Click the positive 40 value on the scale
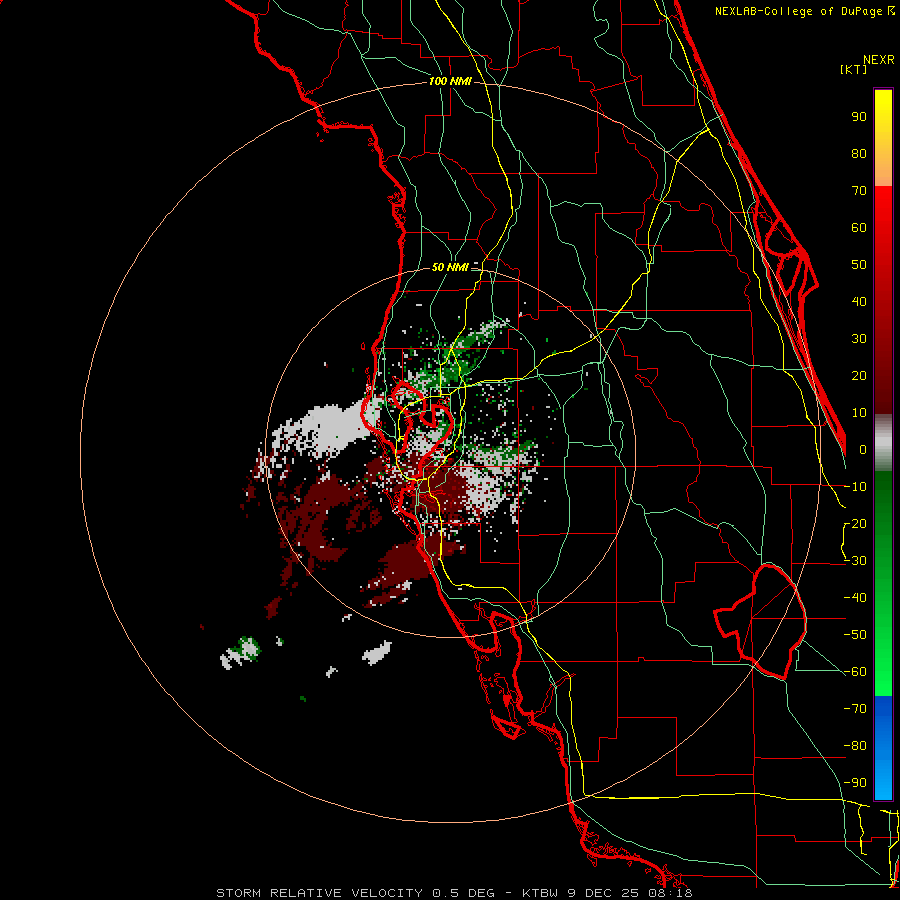This screenshot has width=900, height=900. tap(859, 301)
